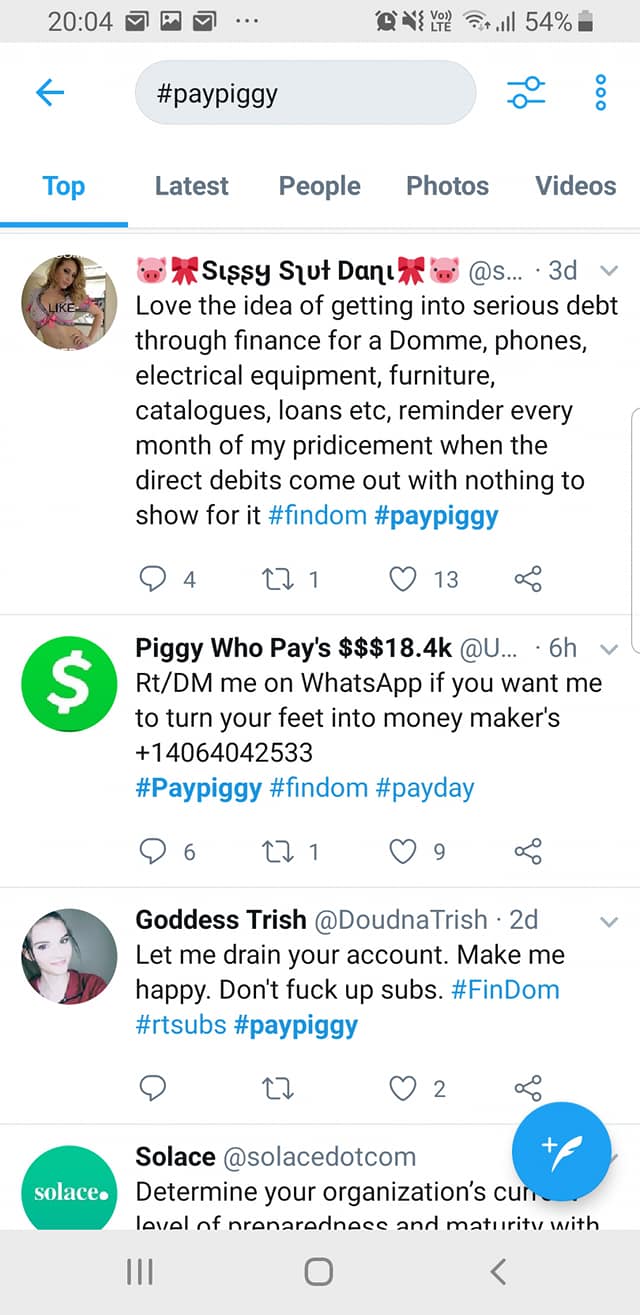
Task: Tap the back arrow icon
Action: click(x=49, y=93)
